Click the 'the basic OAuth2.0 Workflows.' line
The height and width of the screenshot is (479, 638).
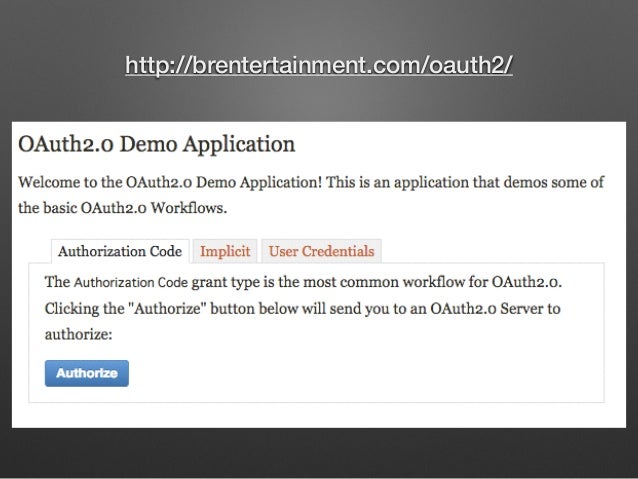pos(122,208)
